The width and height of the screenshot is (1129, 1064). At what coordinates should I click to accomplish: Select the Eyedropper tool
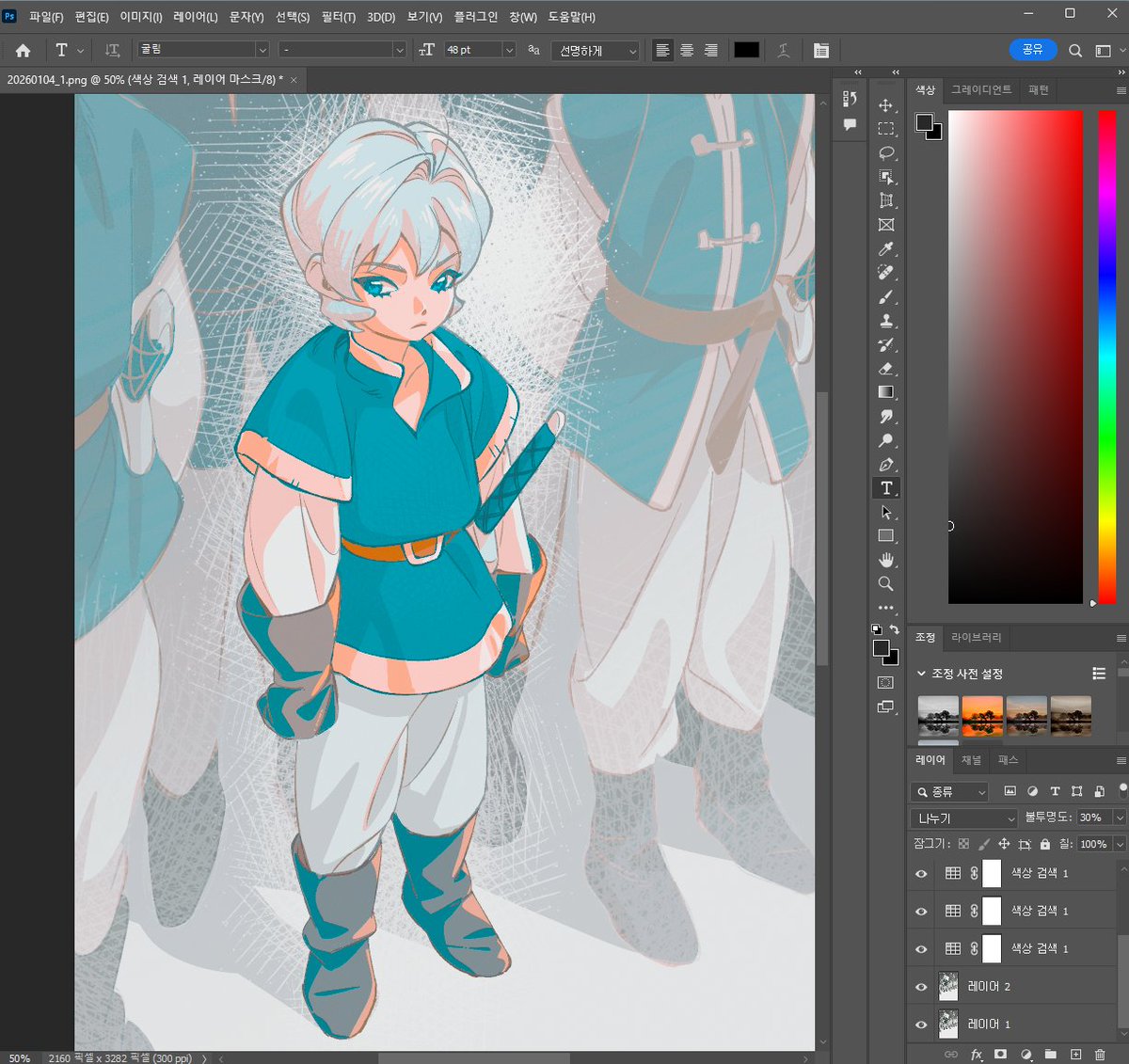point(885,249)
